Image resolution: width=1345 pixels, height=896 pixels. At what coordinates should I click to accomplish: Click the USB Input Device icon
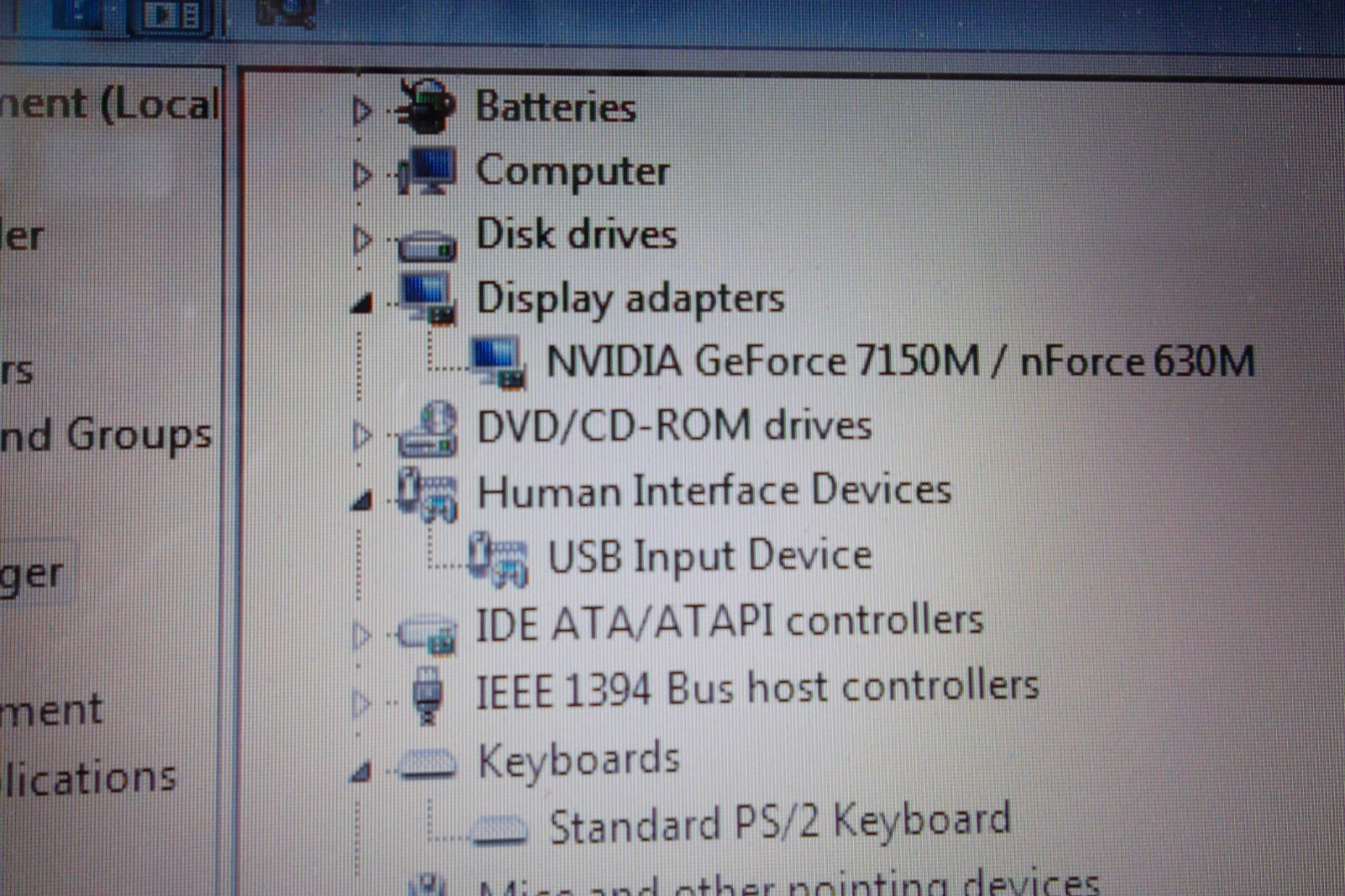(x=498, y=559)
